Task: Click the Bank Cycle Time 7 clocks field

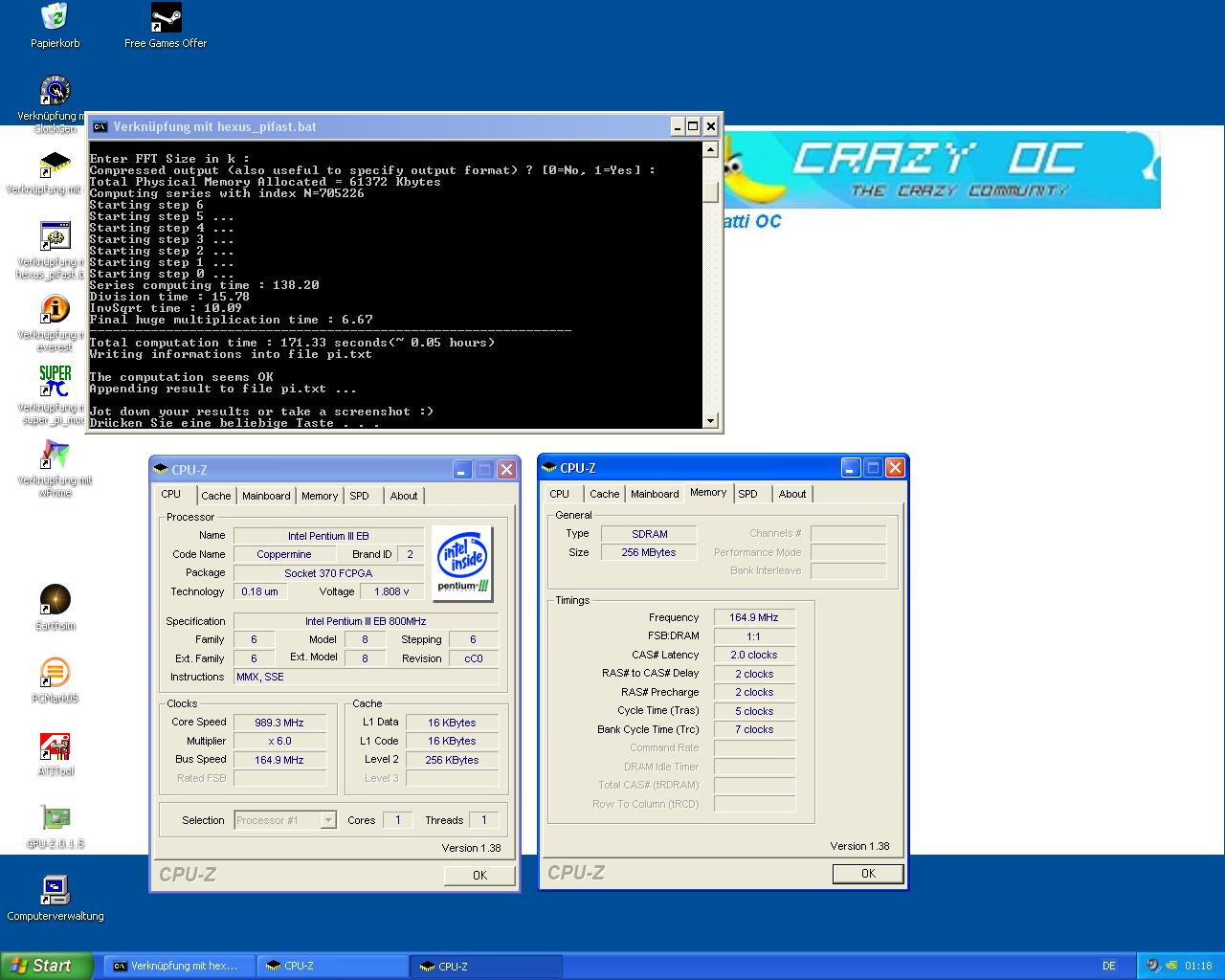Action: (754, 729)
